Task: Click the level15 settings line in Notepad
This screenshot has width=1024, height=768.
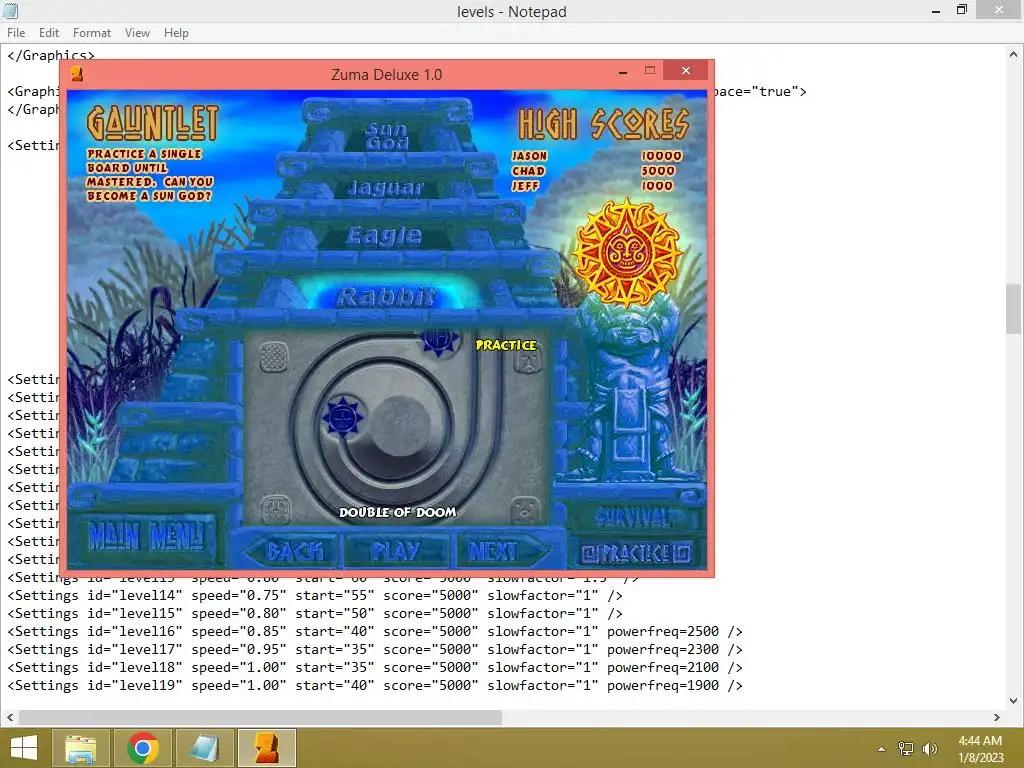Action: [315, 614]
